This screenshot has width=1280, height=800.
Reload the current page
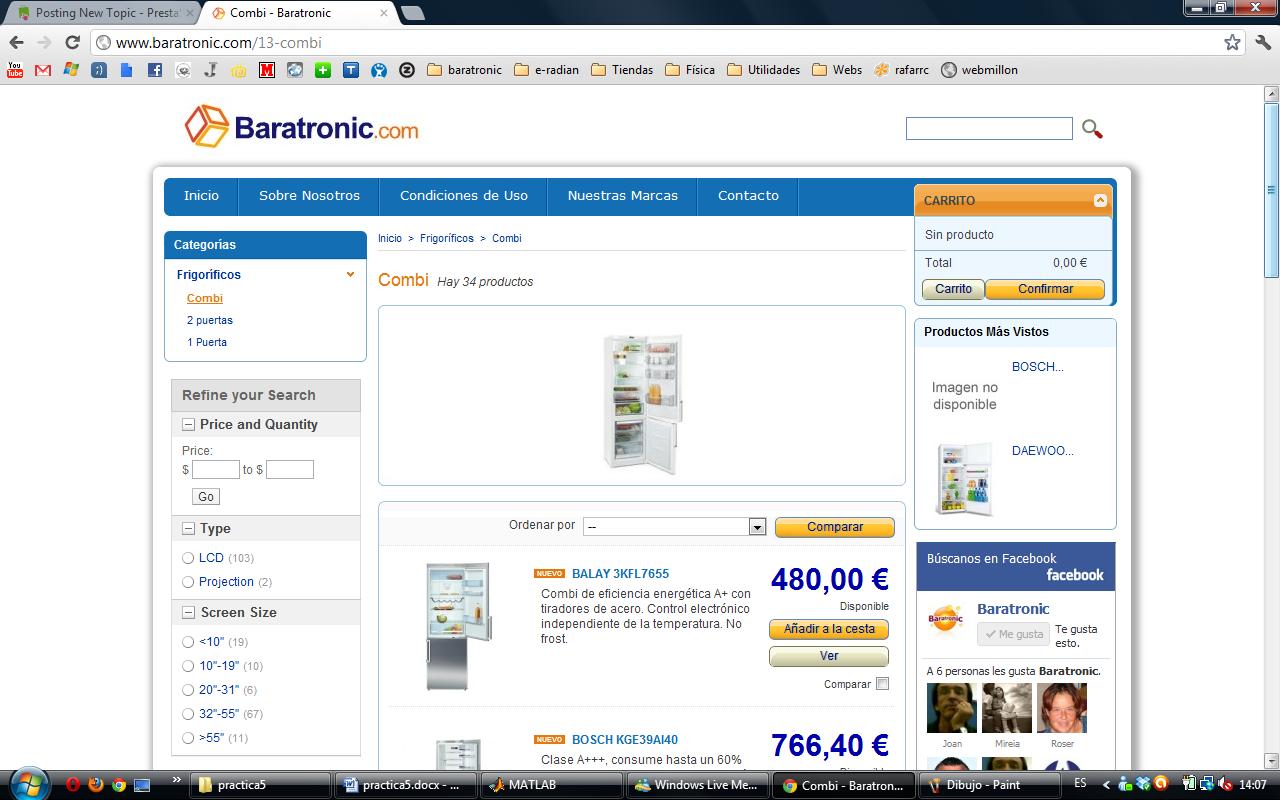[x=72, y=42]
